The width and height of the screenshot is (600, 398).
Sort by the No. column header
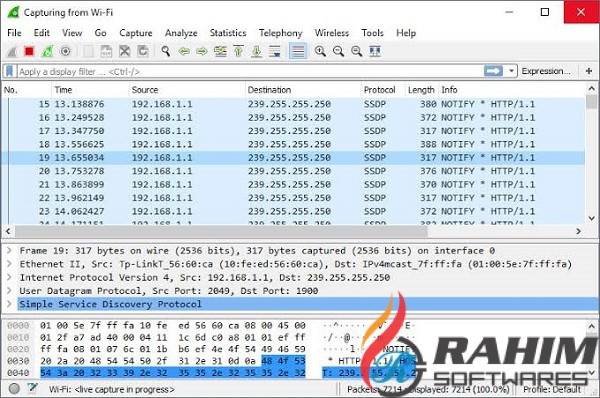click(27, 90)
